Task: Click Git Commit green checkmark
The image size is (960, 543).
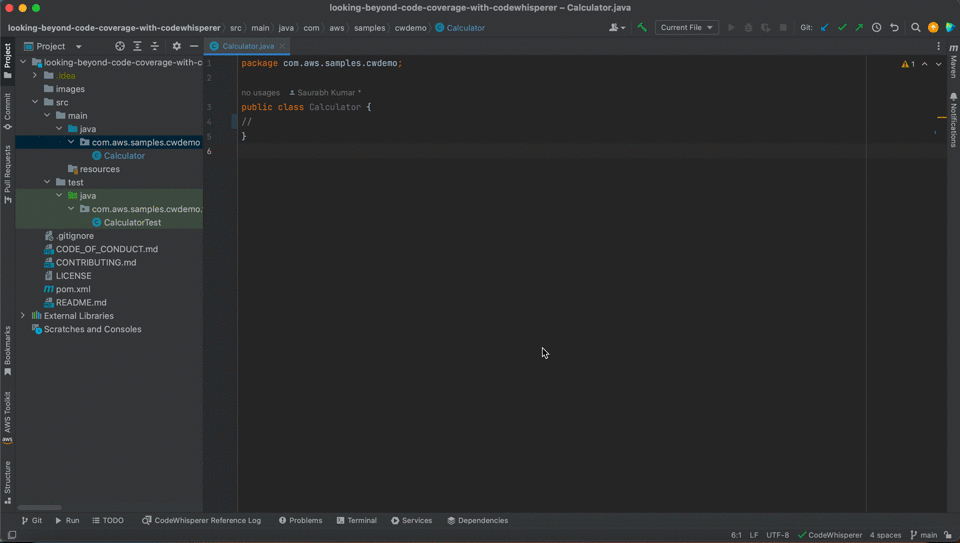Action: (842, 28)
